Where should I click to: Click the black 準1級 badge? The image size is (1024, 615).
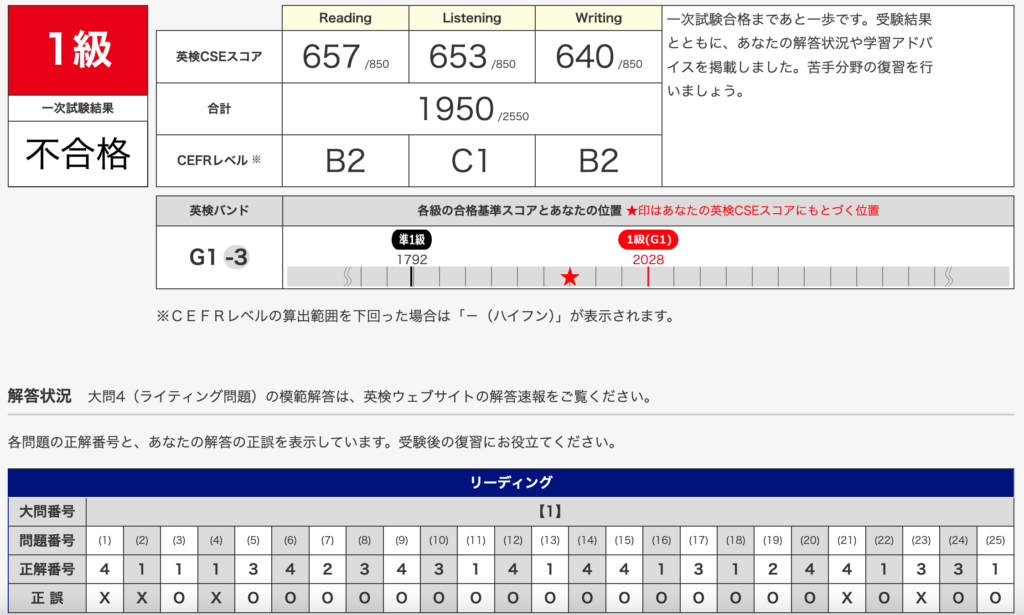click(411, 240)
